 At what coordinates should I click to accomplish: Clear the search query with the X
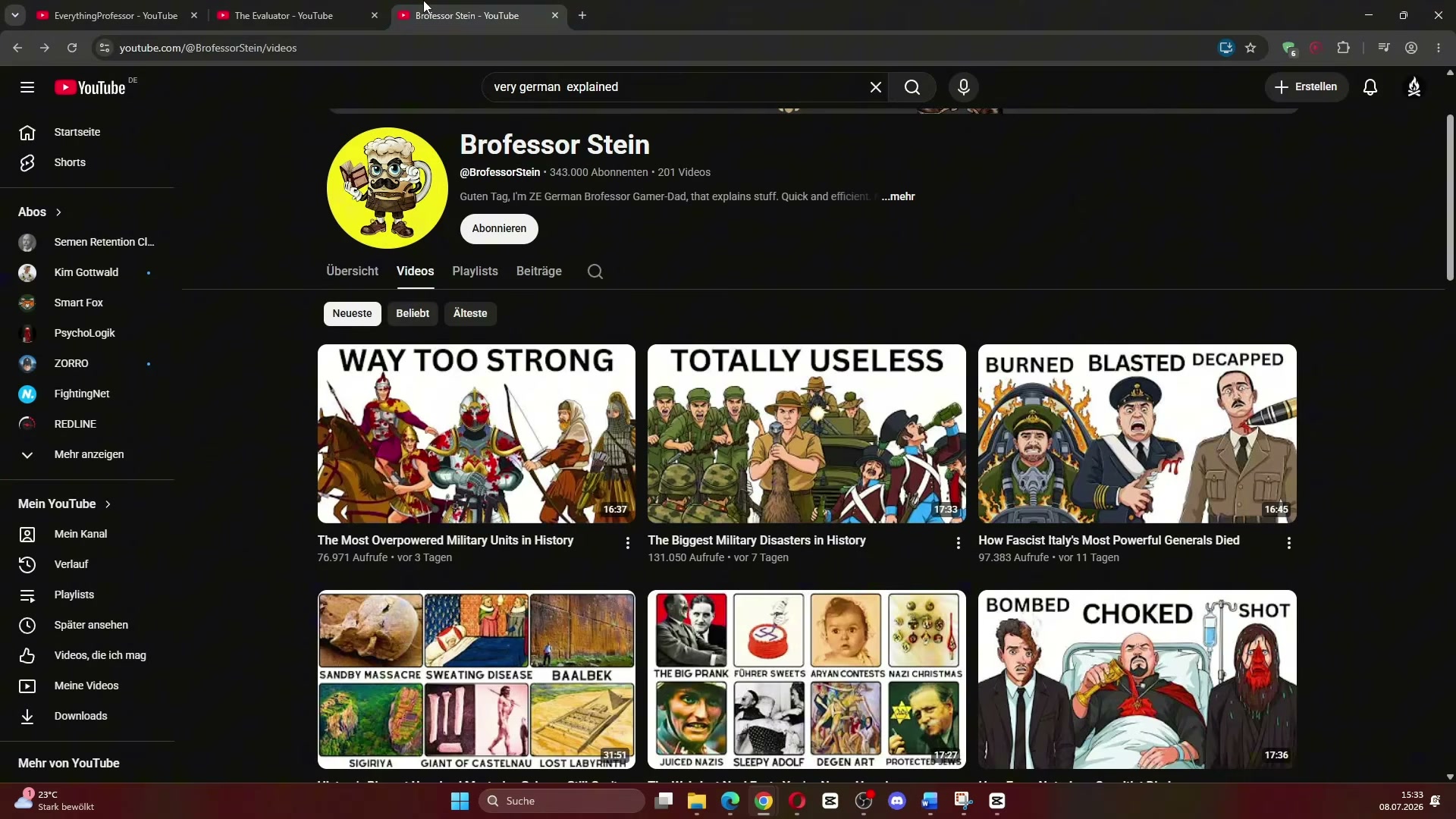click(x=876, y=87)
